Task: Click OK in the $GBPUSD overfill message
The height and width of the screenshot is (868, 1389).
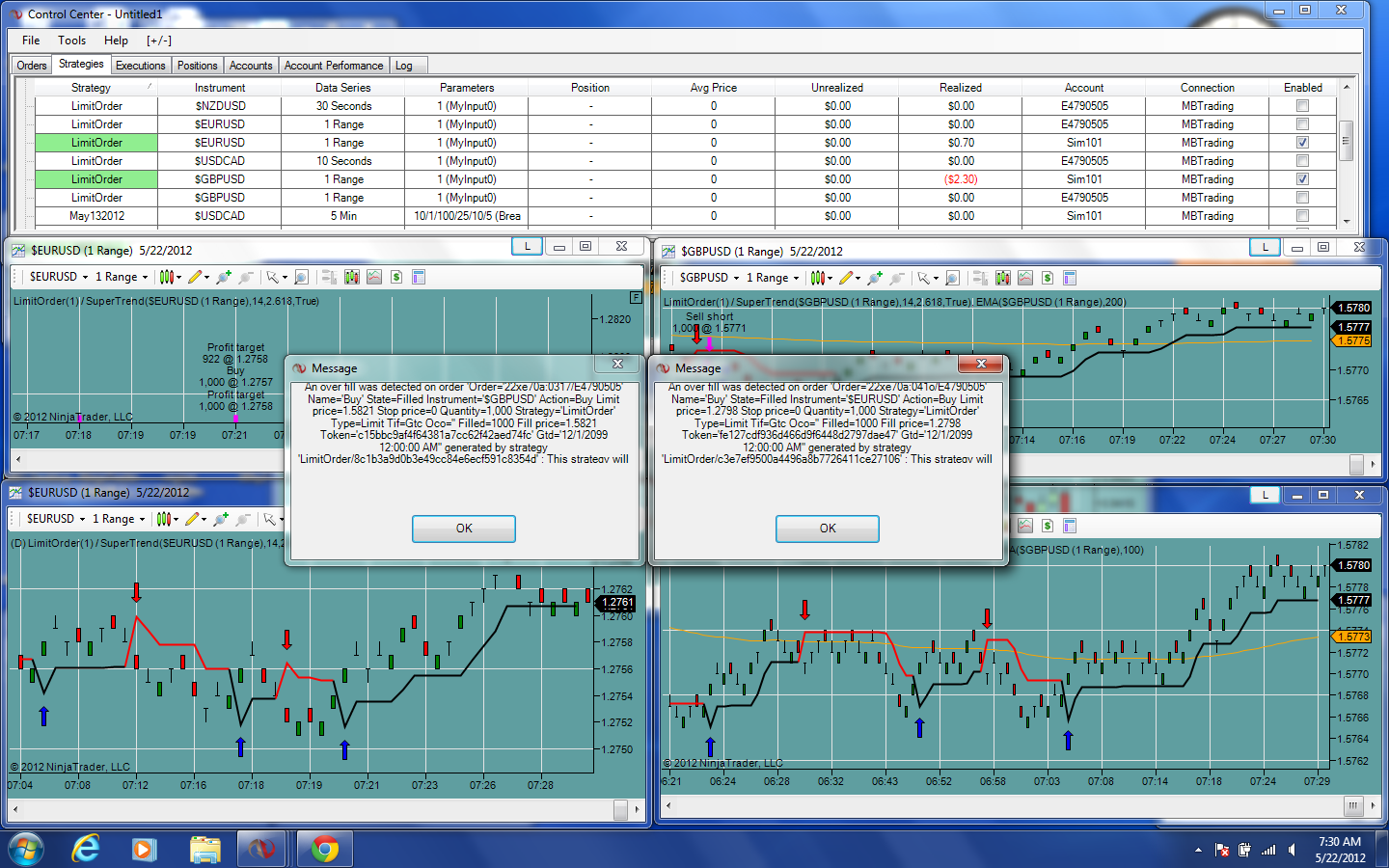Action: point(464,529)
